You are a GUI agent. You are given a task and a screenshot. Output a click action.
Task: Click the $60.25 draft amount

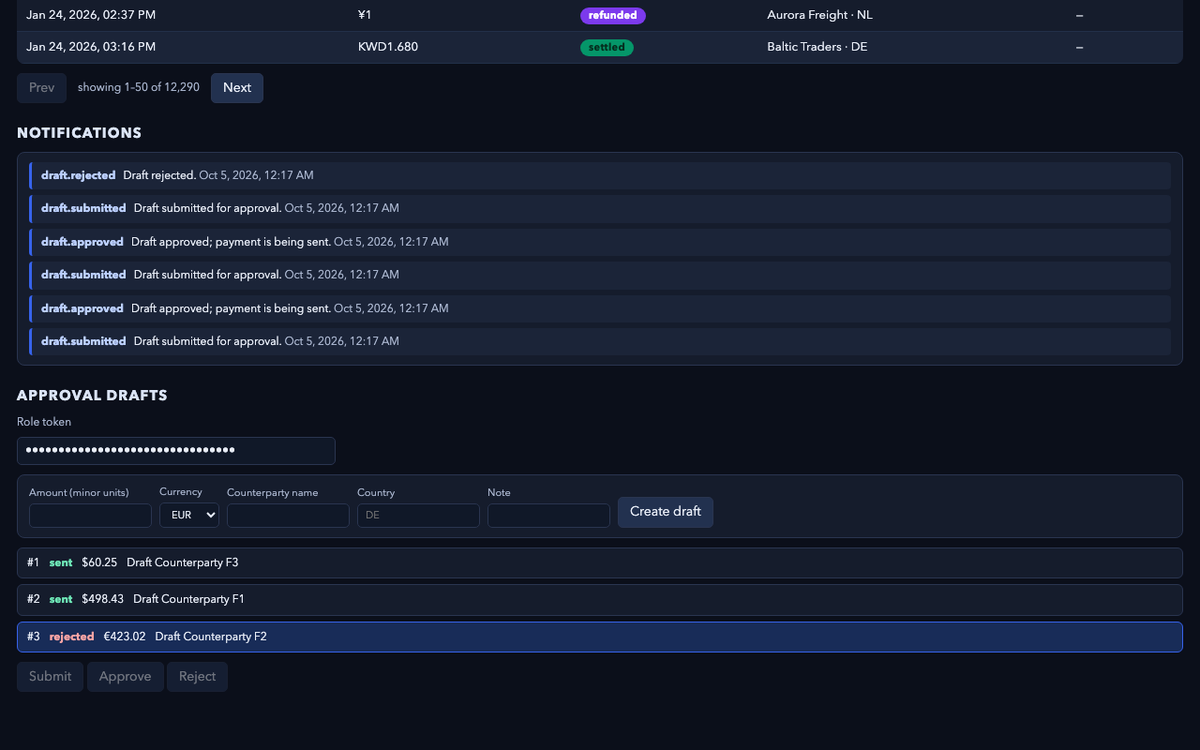pyautogui.click(x=100, y=563)
